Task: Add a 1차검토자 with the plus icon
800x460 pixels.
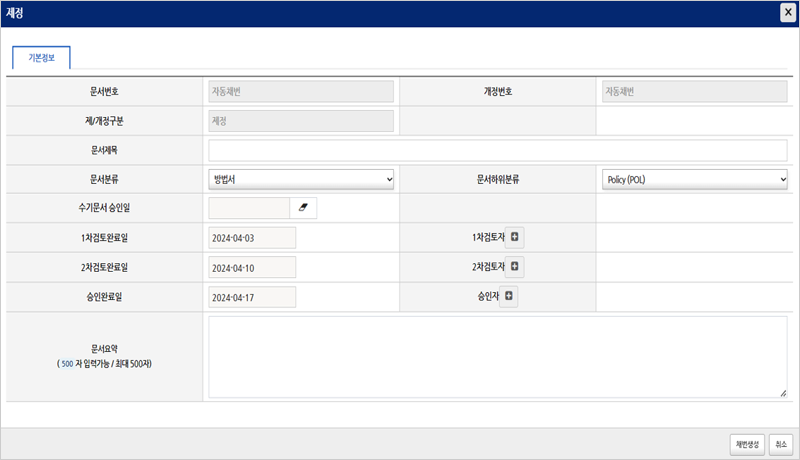Action: click(514, 238)
